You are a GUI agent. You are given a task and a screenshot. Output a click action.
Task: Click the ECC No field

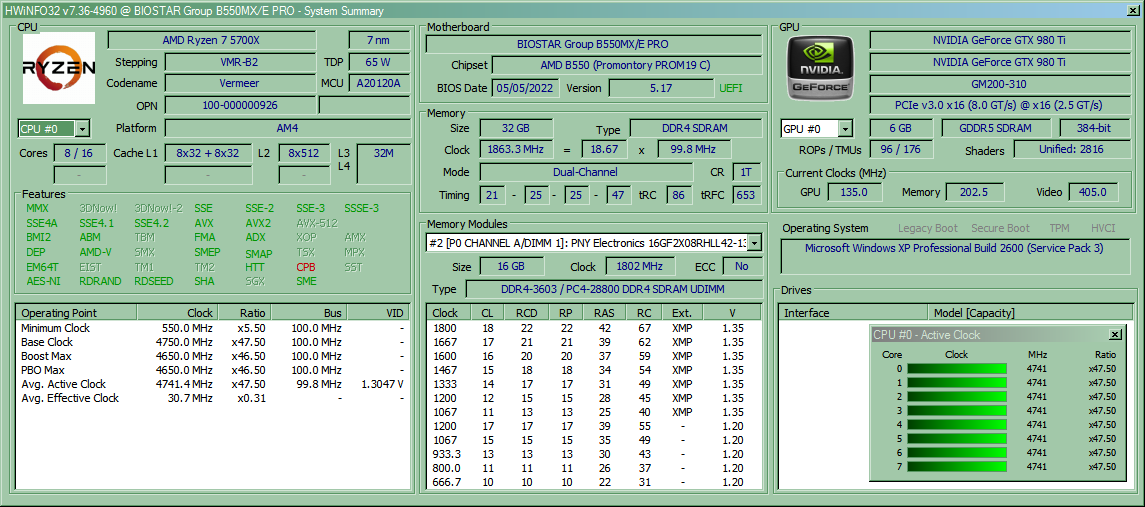point(741,266)
